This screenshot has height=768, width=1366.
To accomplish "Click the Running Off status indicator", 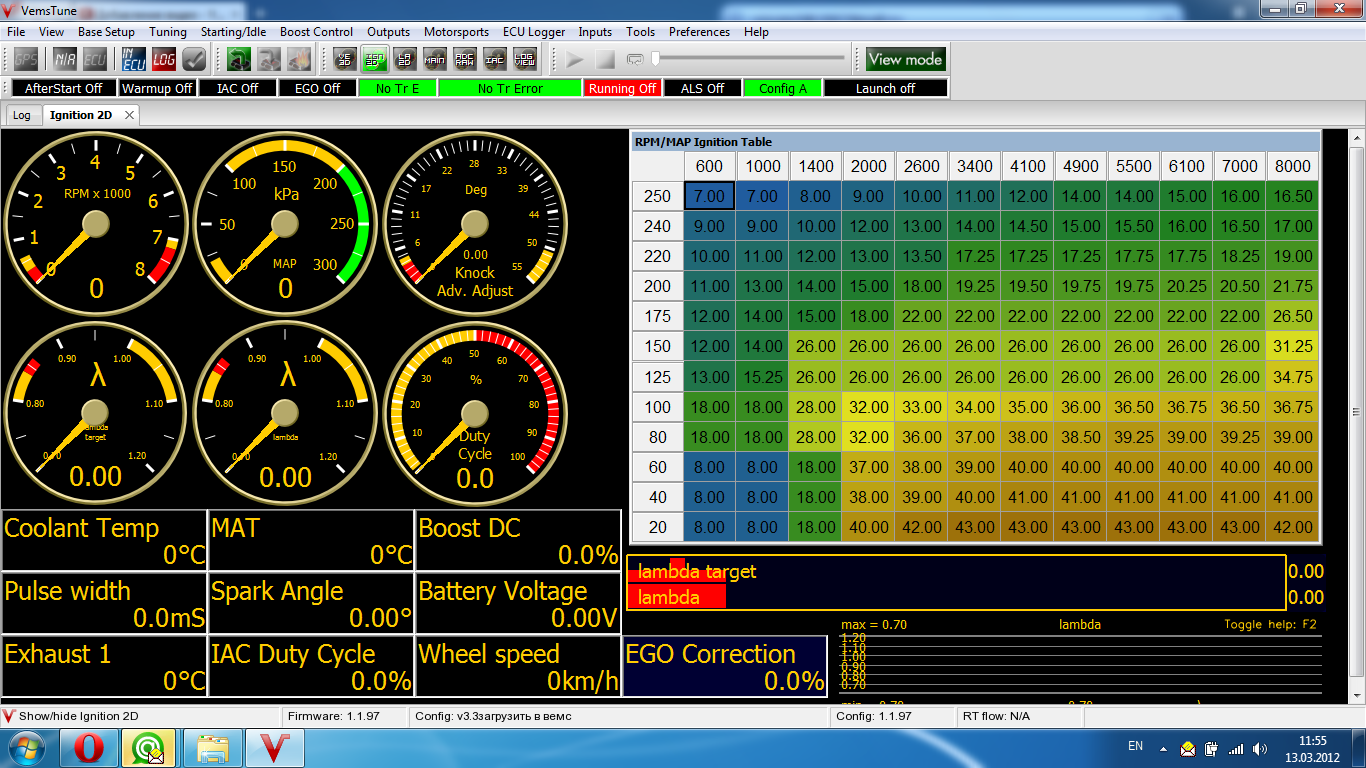I will click(x=622, y=88).
